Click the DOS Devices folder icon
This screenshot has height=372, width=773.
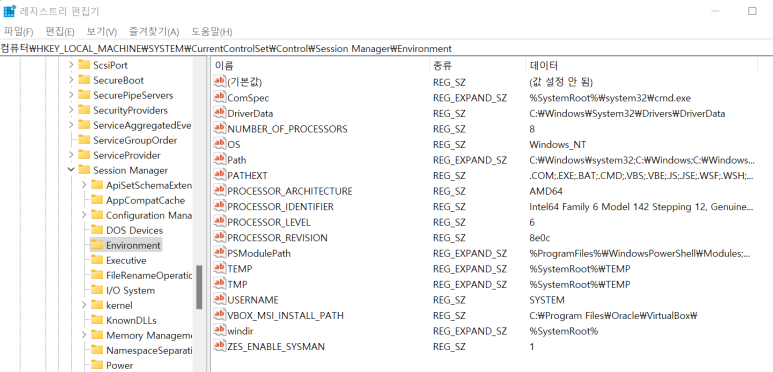97,230
